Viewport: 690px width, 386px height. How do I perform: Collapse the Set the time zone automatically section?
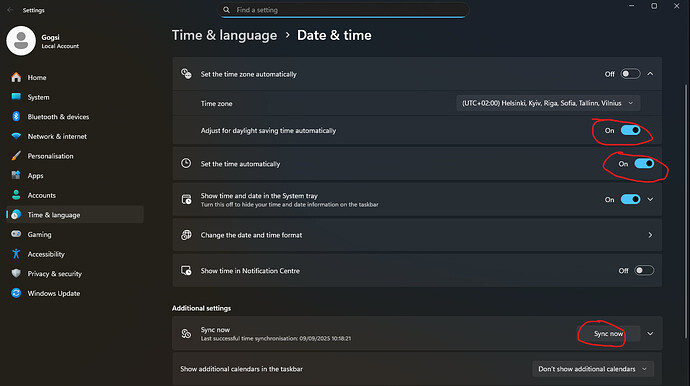[650, 74]
